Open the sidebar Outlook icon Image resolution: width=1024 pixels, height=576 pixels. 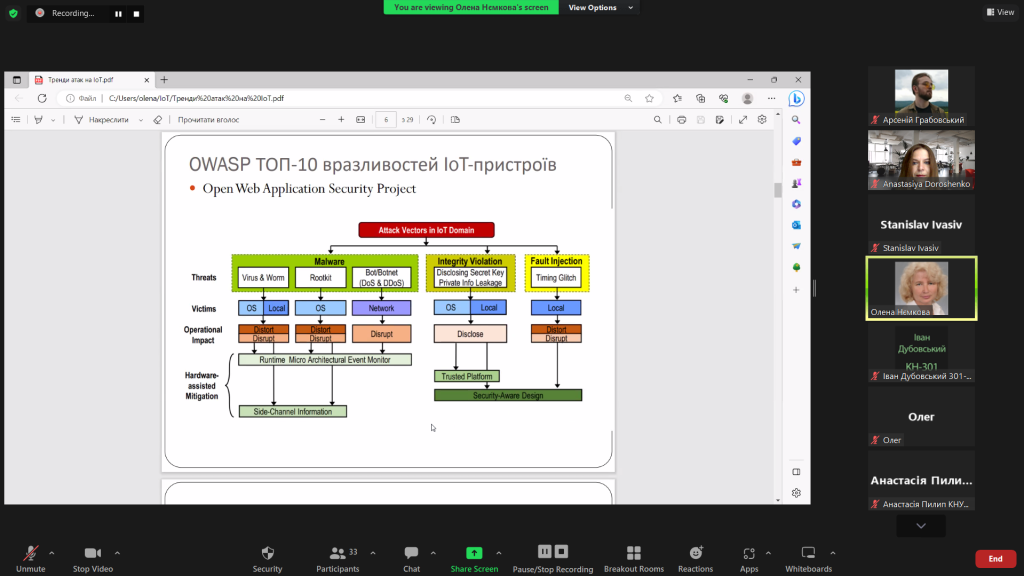click(796, 225)
